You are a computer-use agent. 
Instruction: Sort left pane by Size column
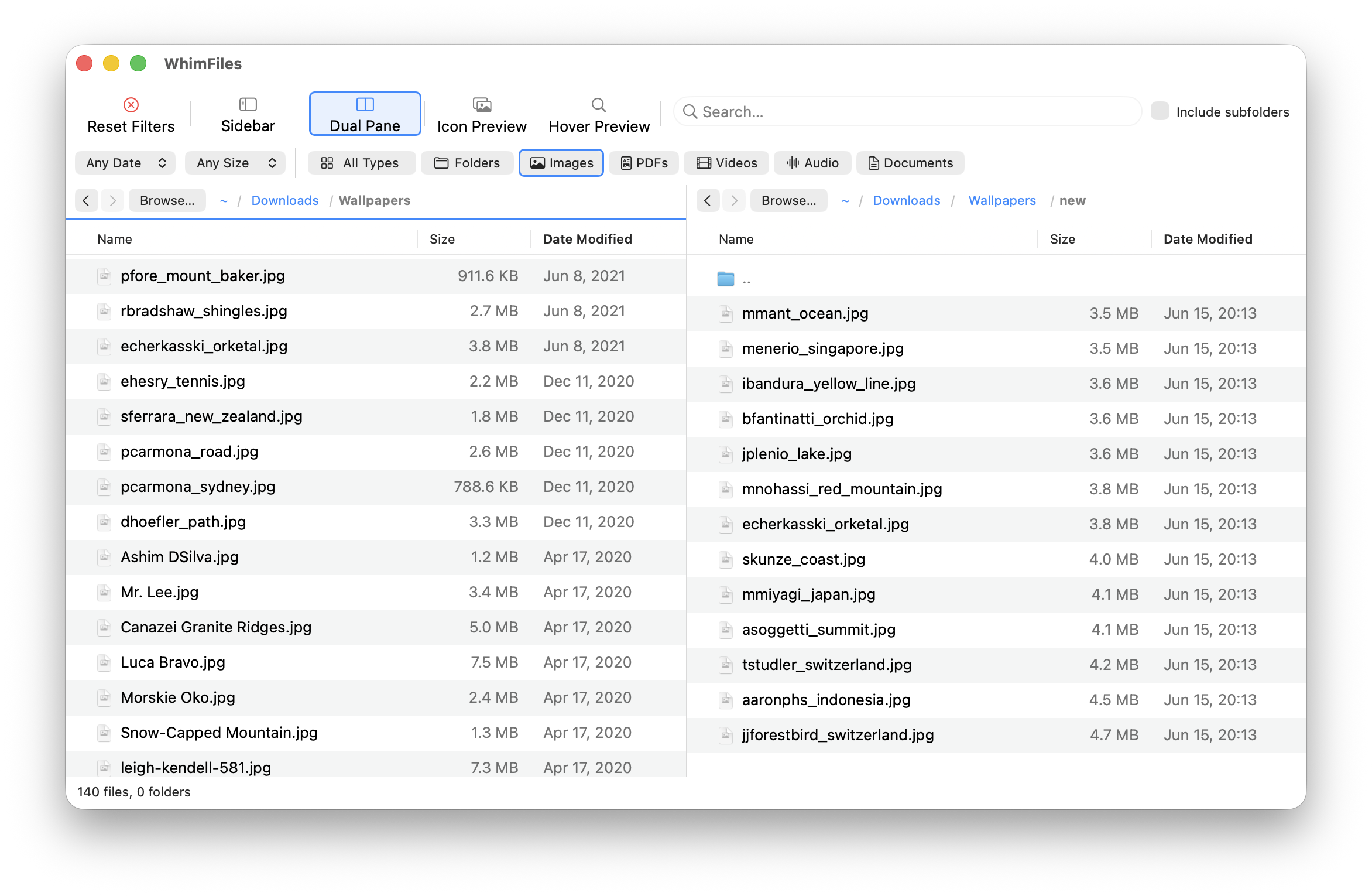click(x=442, y=239)
